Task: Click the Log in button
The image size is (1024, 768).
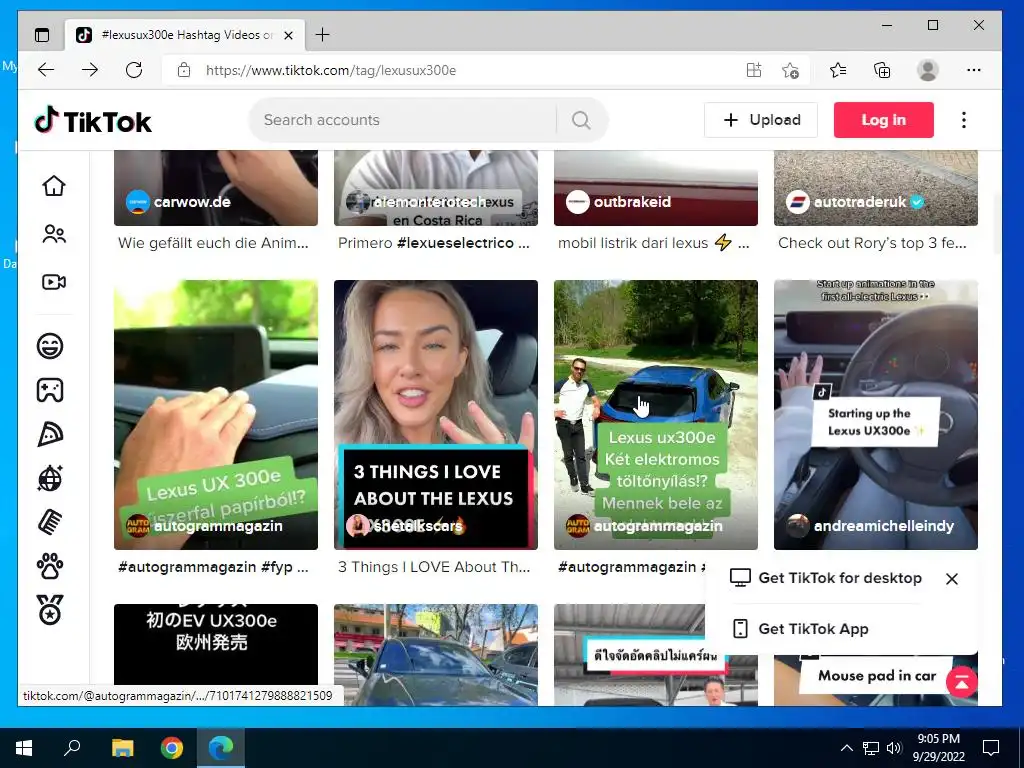Action: pyautogui.click(x=884, y=120)
